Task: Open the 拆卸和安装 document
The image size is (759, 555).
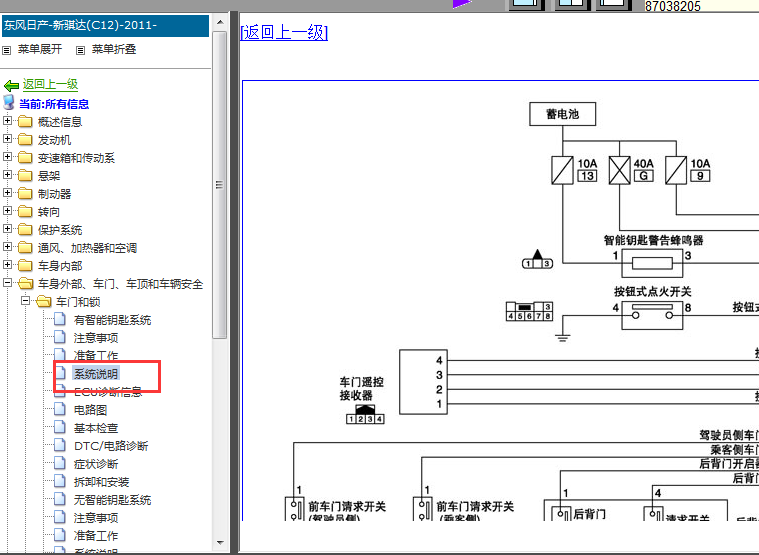Action: click(x=101, y=482)
